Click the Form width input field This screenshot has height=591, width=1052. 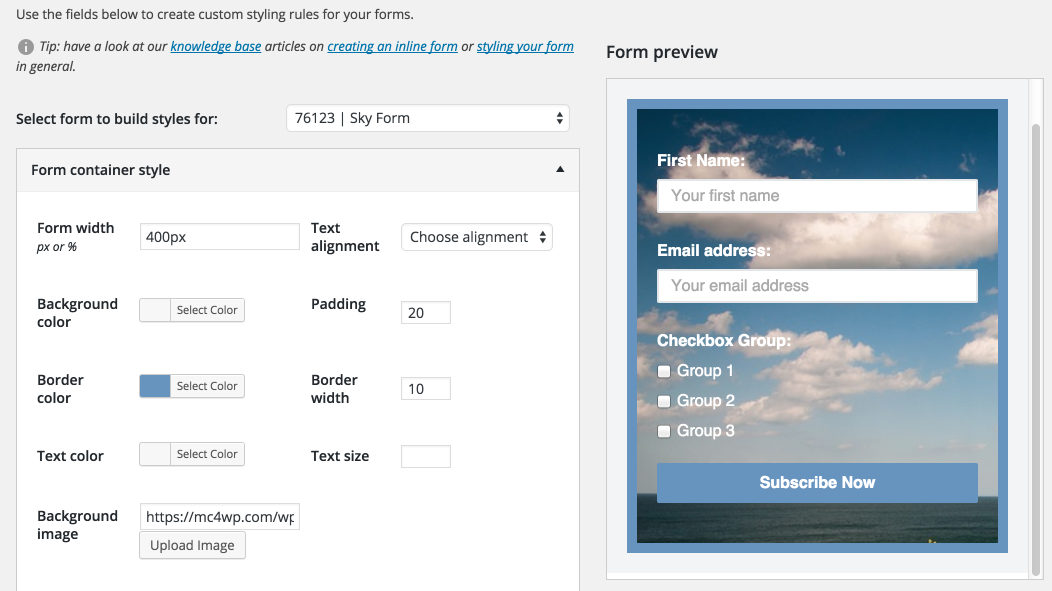220,237
